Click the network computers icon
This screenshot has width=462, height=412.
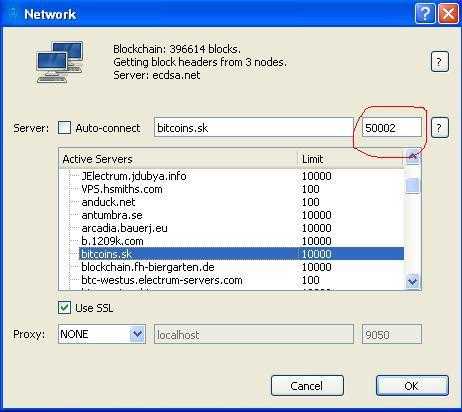[x=60, y=62]
